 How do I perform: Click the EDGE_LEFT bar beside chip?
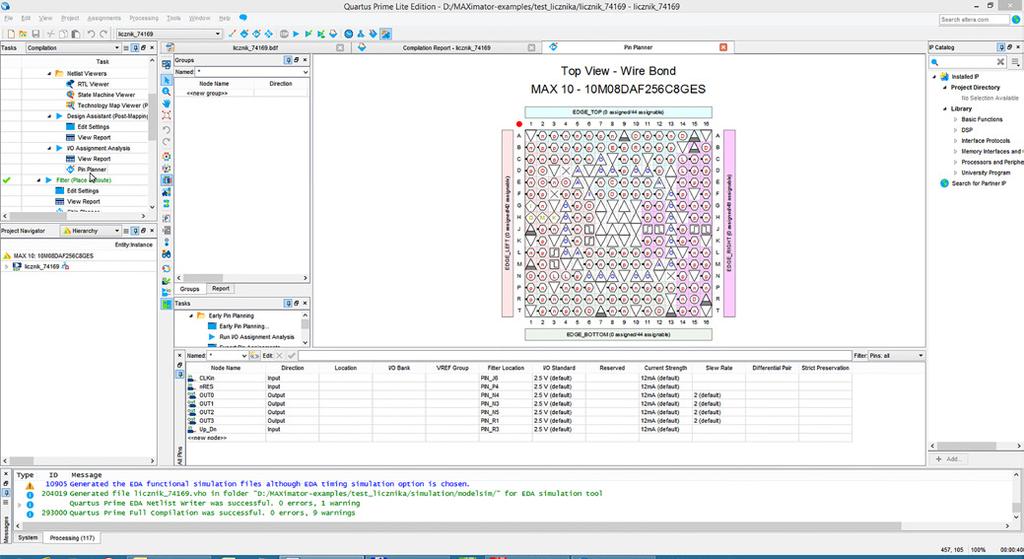coord(507,223)
